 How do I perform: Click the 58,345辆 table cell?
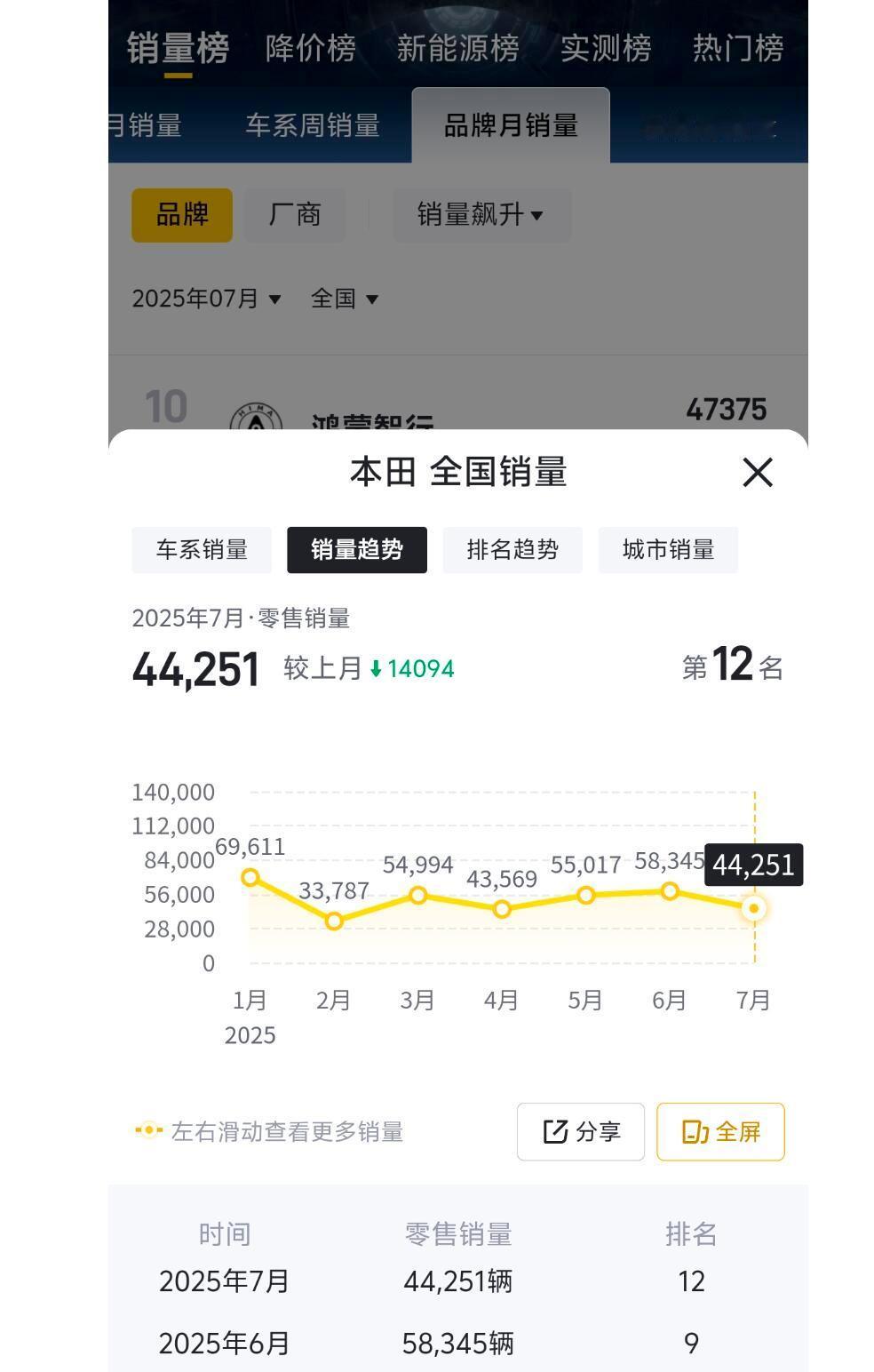pyautogui.click(x=458, y=1344)
